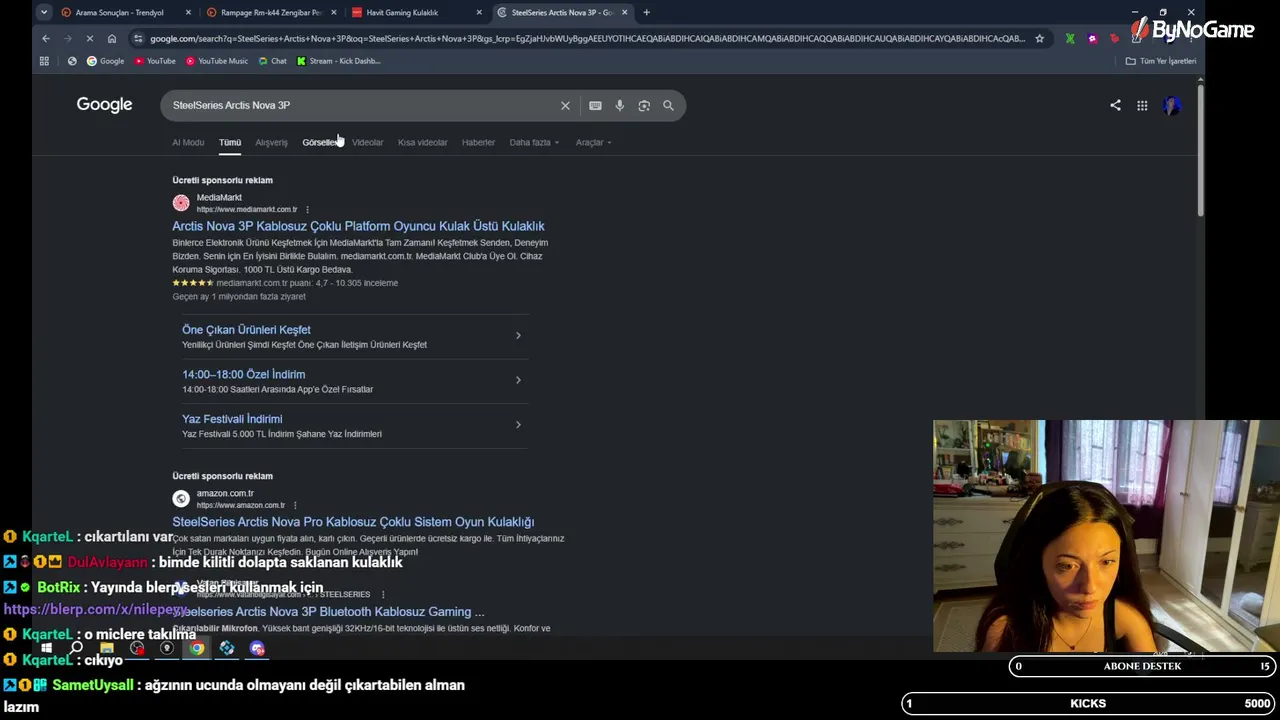Screen dimensions: 1280x720
Task: Select the Görseller search tab
Action: point(321,142)
